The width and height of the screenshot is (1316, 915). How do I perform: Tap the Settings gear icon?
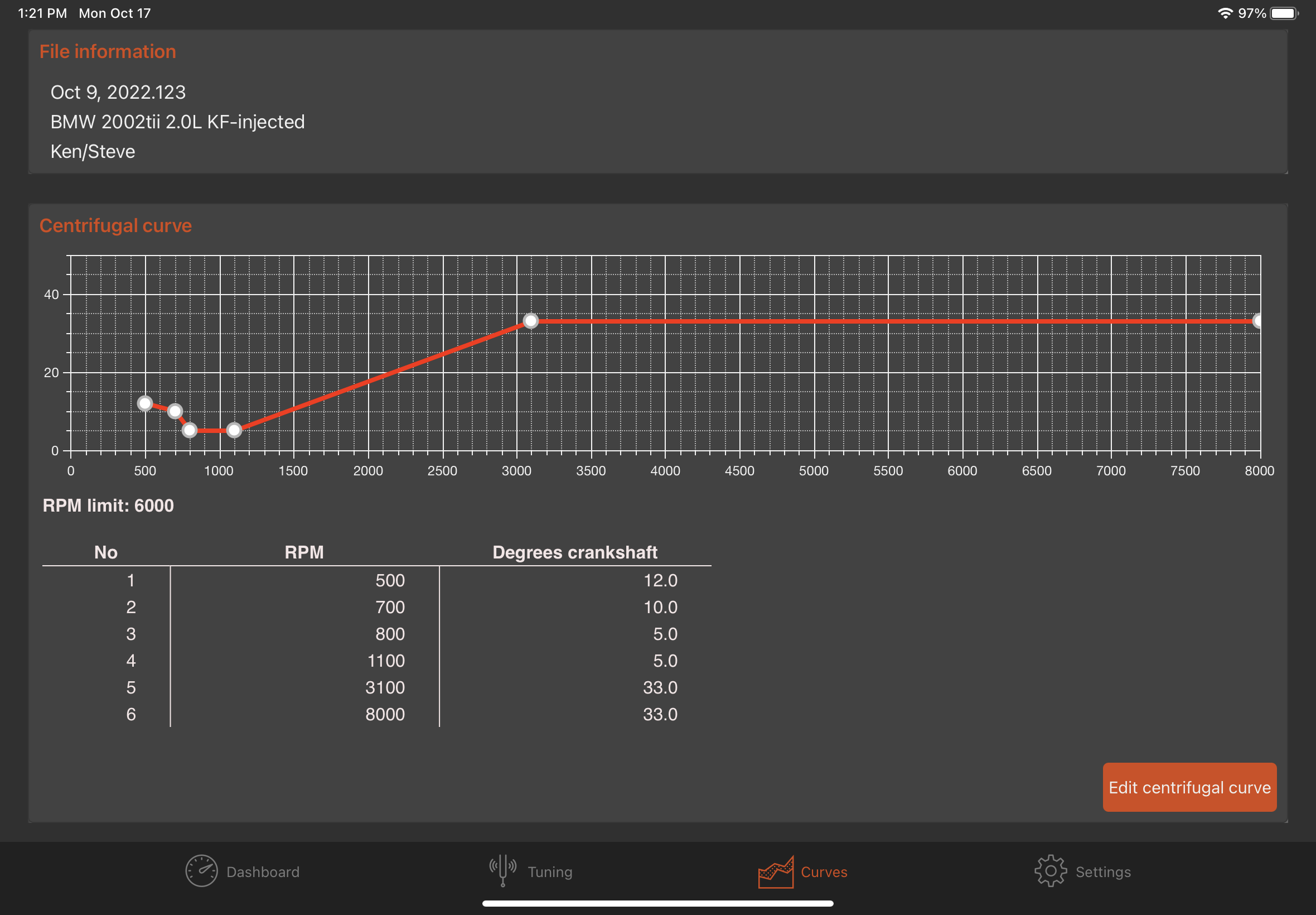point(1050,871)
